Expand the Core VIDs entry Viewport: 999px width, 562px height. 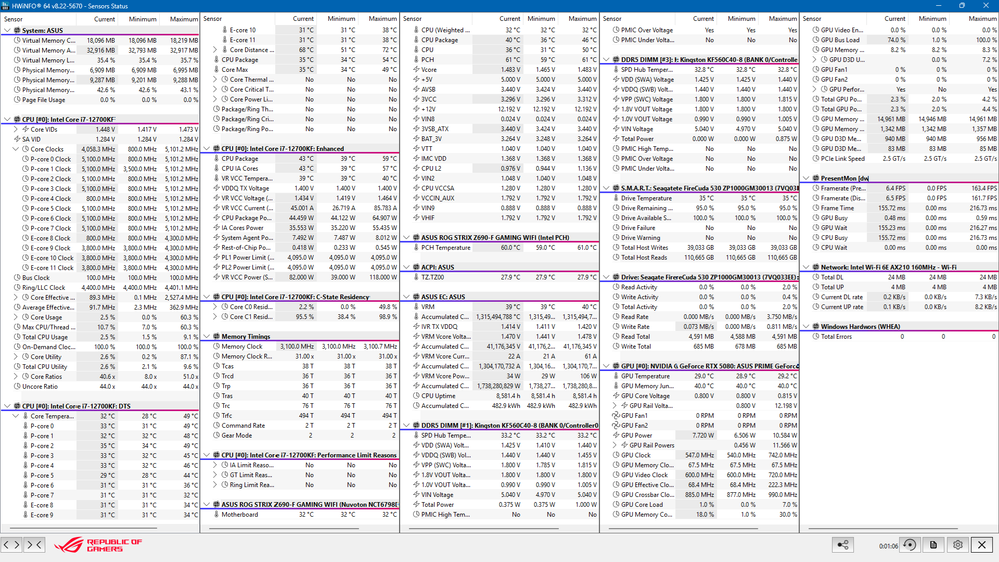point(16,129)
